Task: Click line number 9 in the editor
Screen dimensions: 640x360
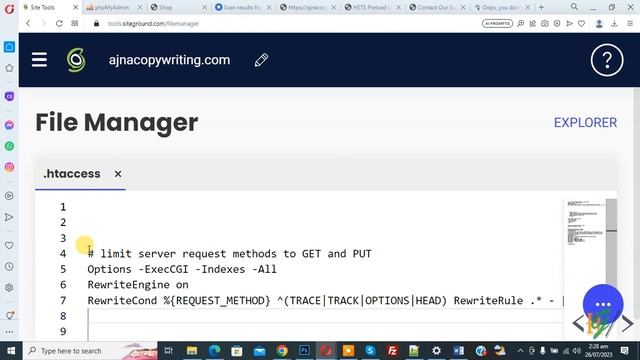Action: pyautogui.click(x=63, y=331)
